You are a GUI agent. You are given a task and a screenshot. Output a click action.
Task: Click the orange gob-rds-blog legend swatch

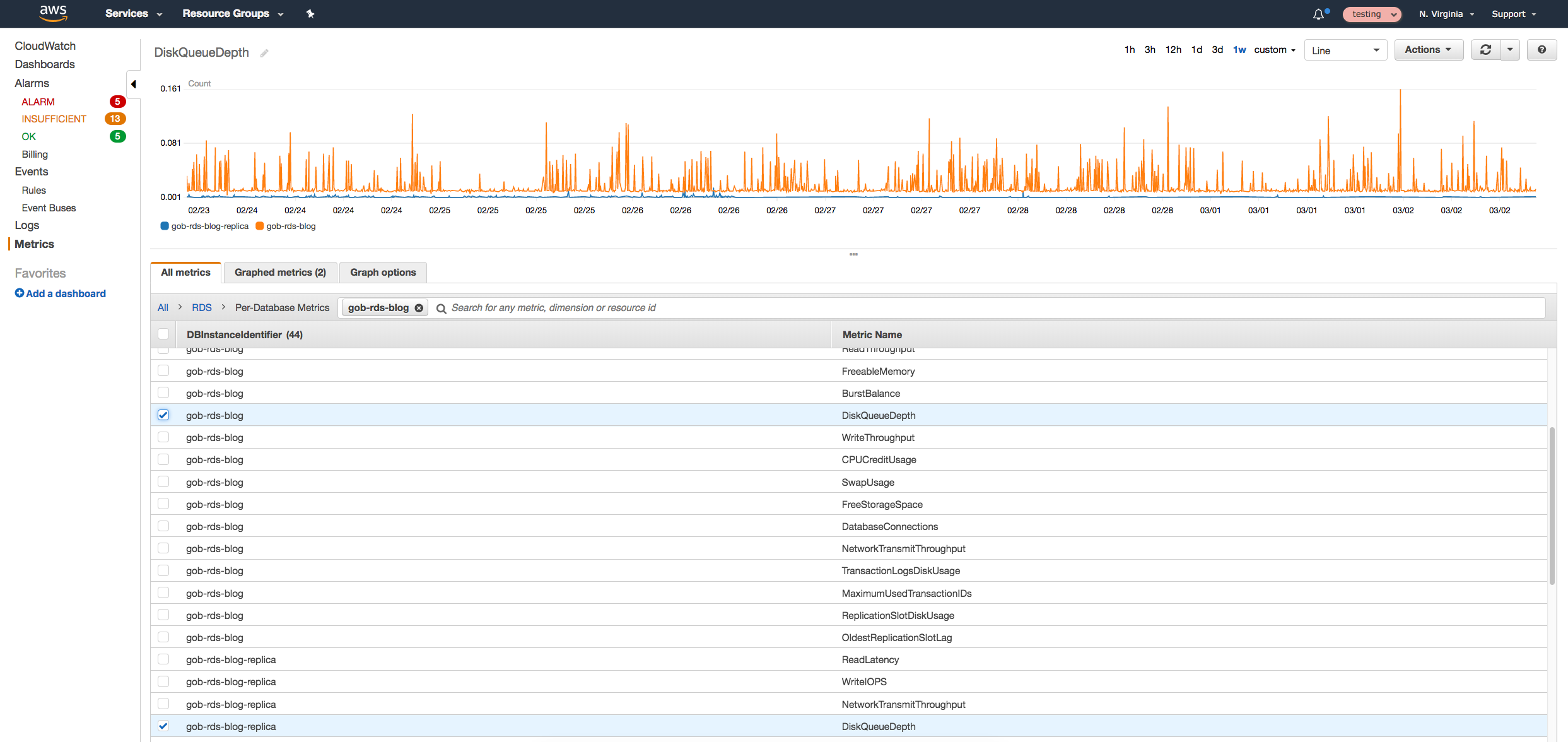(260, 226)
